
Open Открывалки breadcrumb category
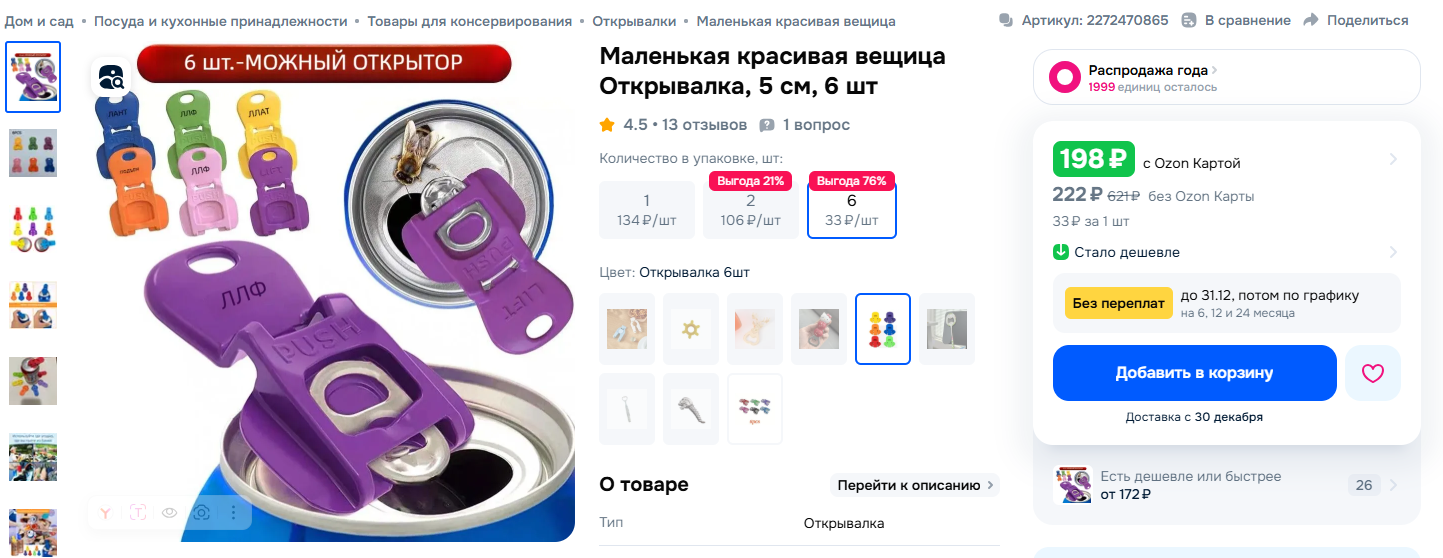(x=634, y=21)
